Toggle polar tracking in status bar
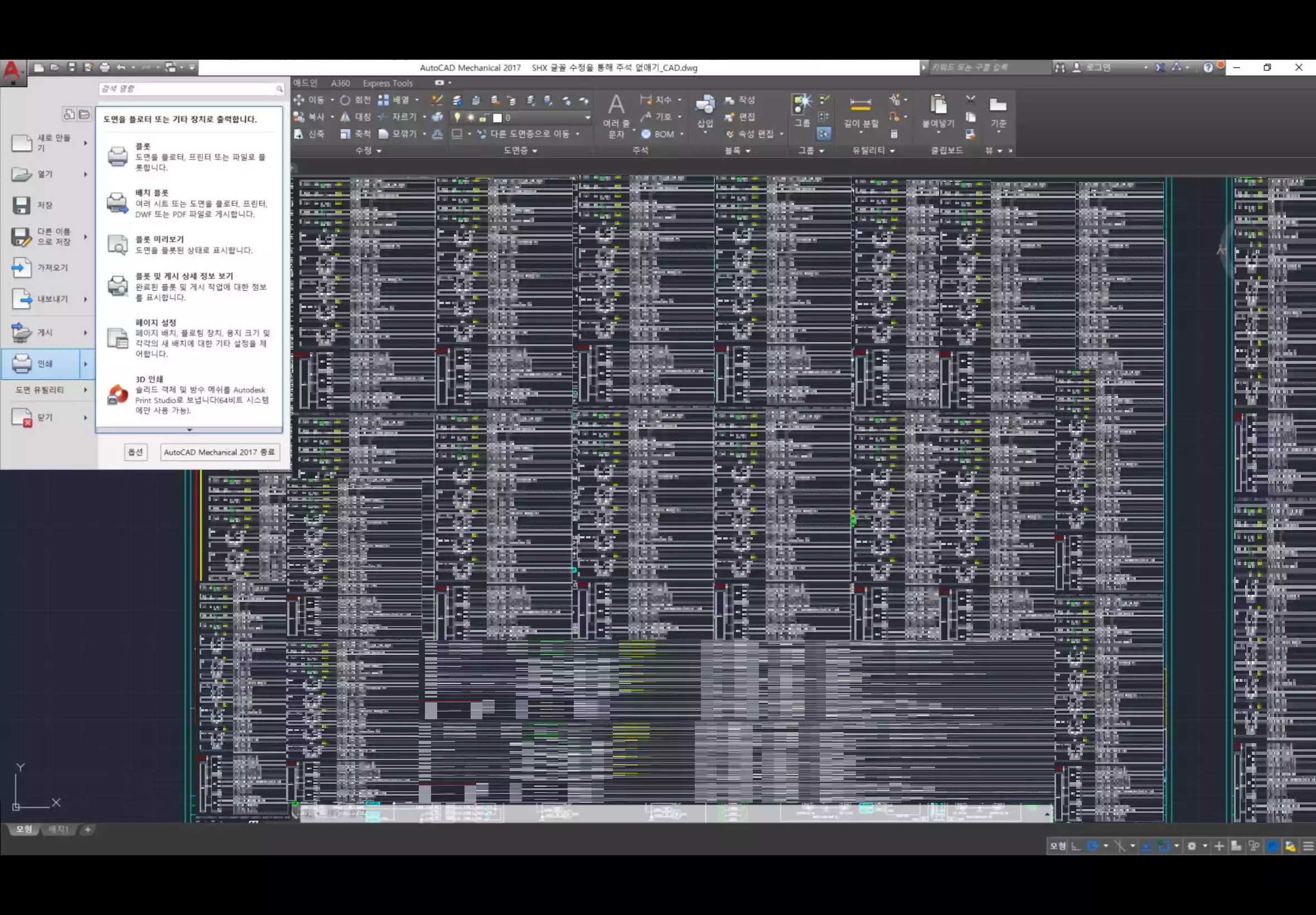The image size is (1316, 915). click(1092, 846)
